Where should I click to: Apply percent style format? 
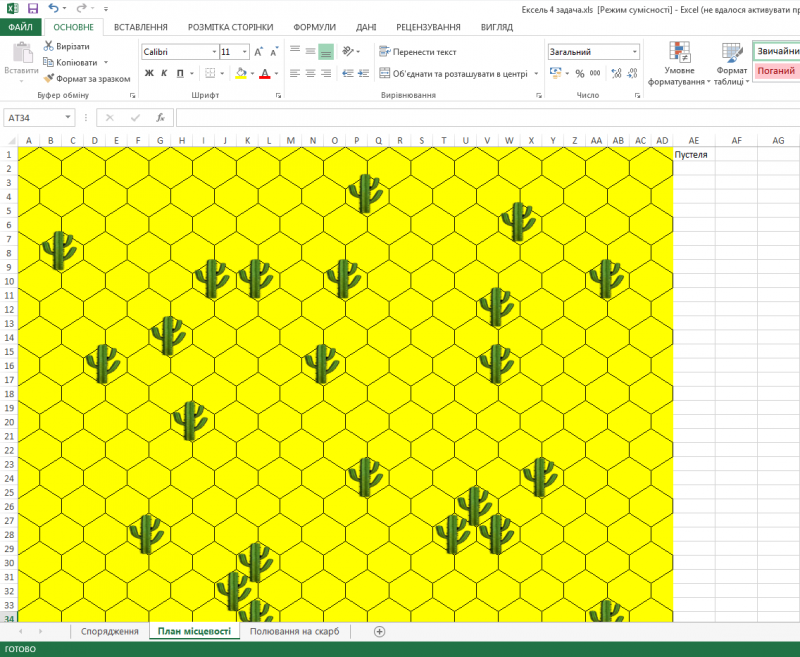579,73
